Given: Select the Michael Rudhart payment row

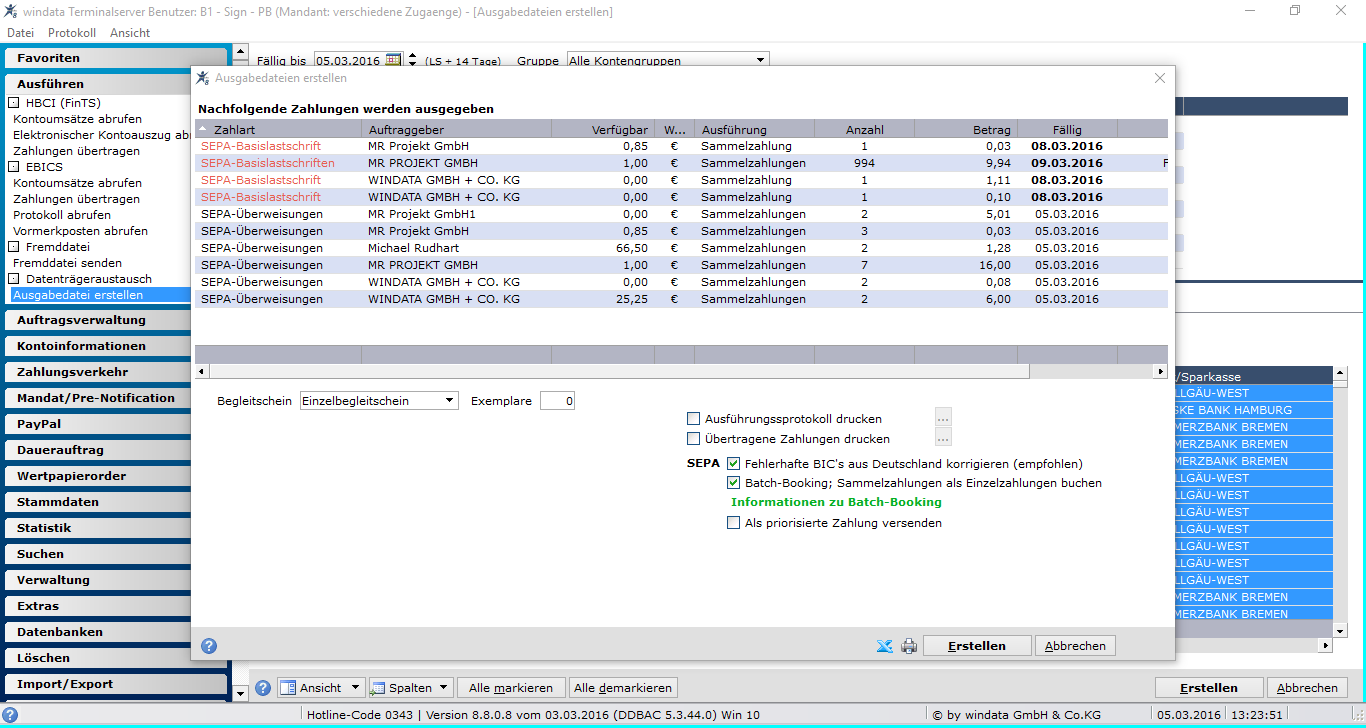Looking at the screenshot, I should 681,248.
